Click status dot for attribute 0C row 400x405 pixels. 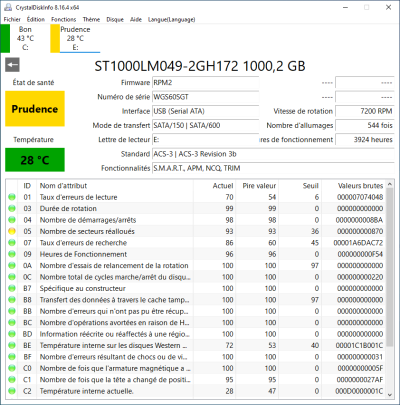click(12, 277)
